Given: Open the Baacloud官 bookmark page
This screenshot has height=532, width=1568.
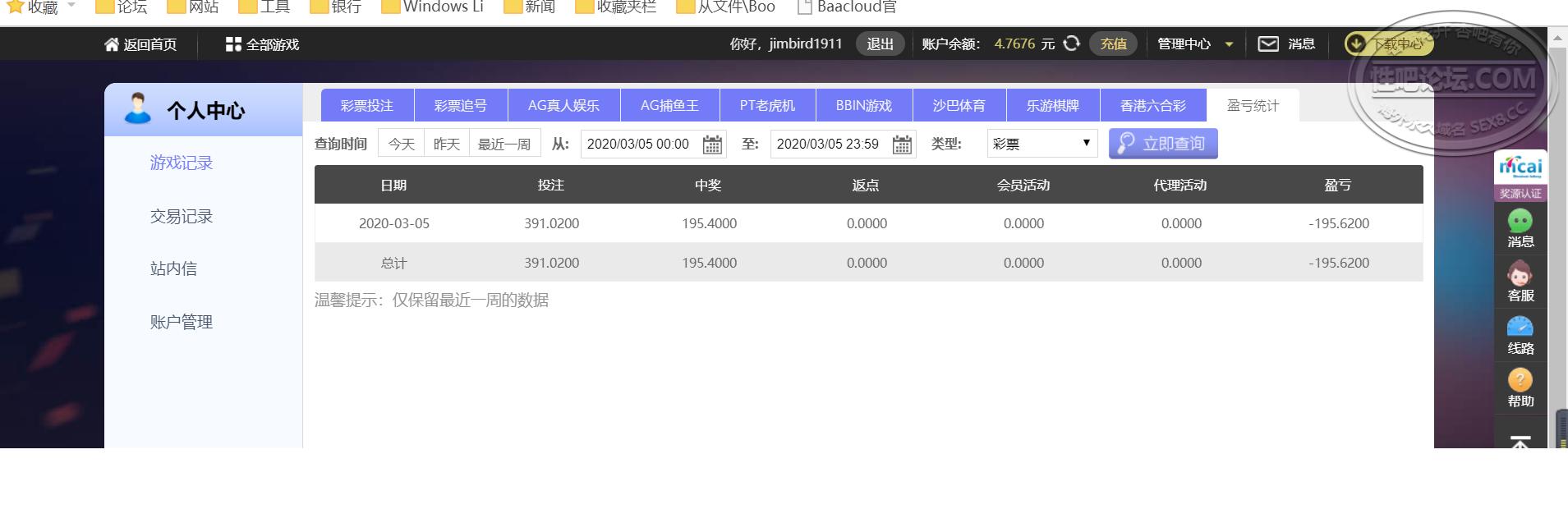Looking at the screenshot, I should [848, 7].
